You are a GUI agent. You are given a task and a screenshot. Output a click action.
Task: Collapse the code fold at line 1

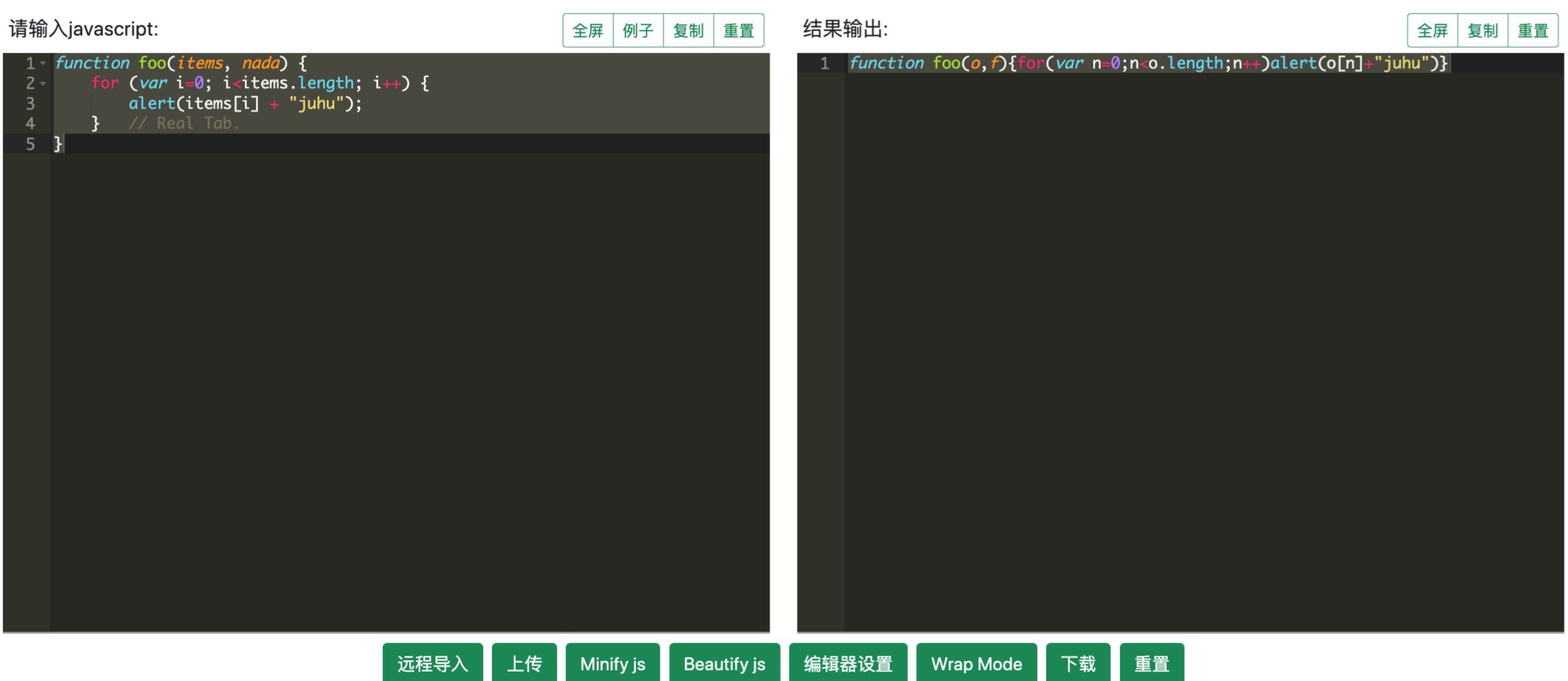43,63
